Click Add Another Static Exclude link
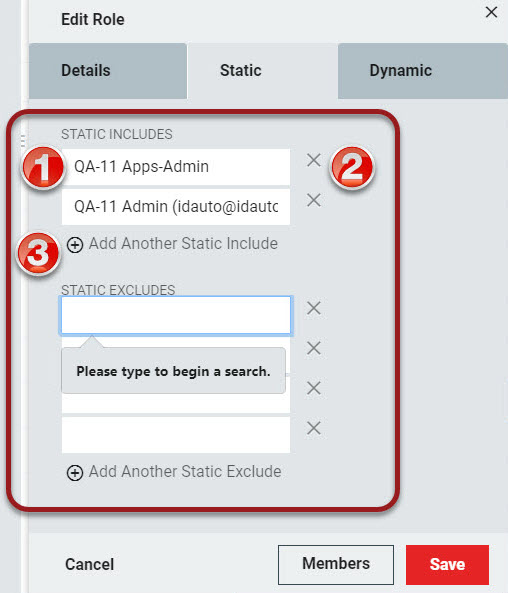The height and width of the screenshot is (593, 508). coord(185,472)
